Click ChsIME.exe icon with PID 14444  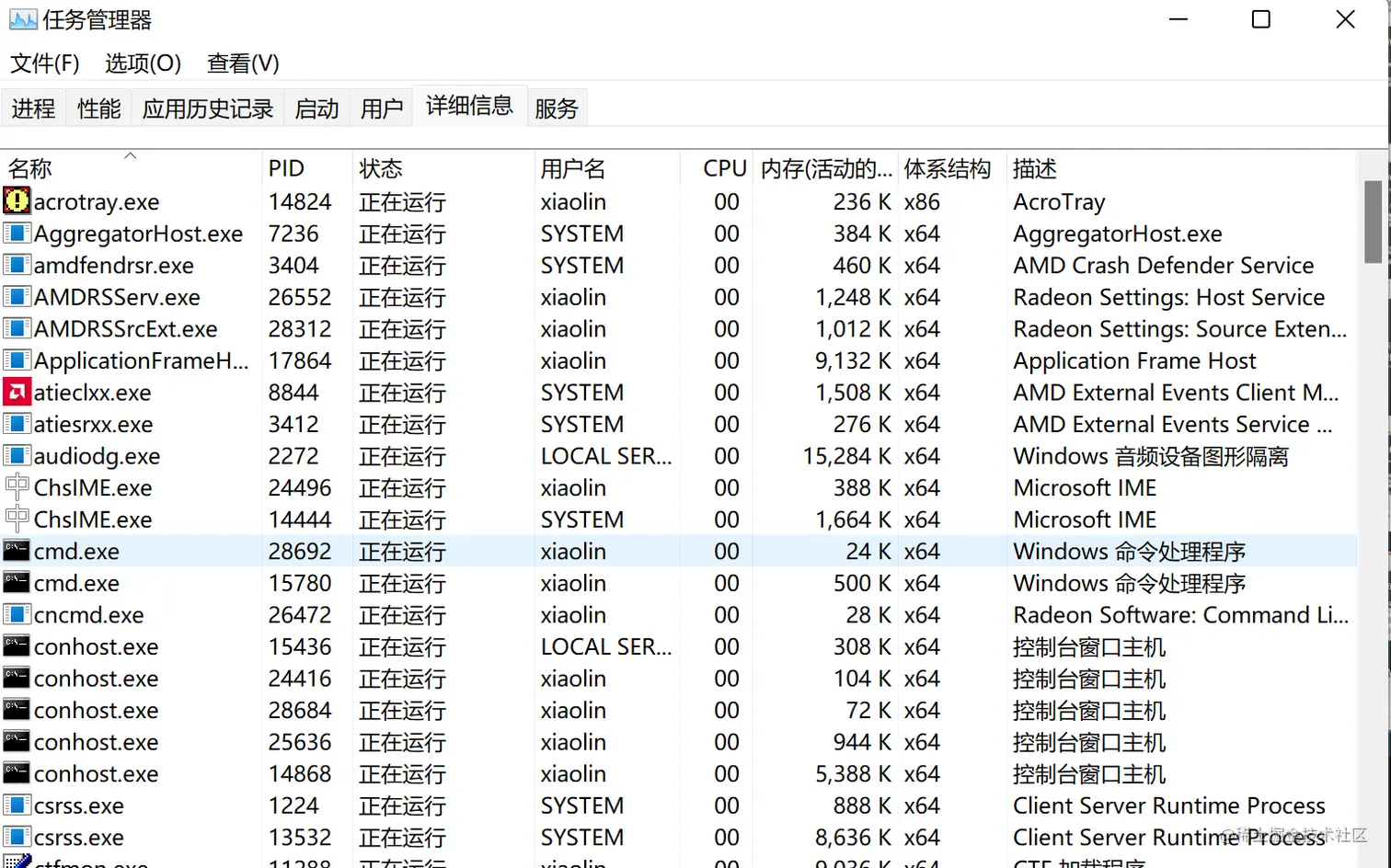tap(17, 520)
